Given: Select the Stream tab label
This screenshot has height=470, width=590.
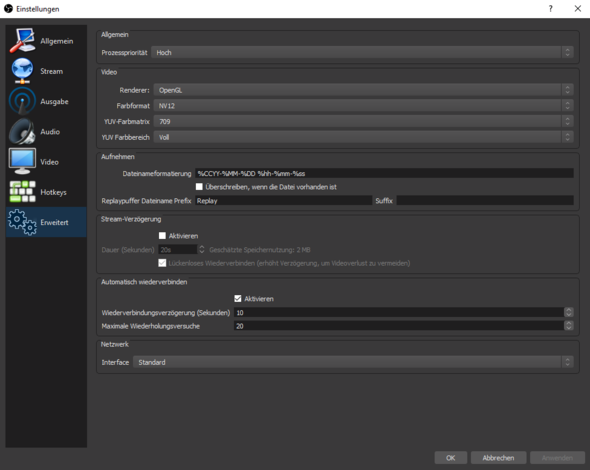Looking at the screenshot, I should (x=52, y=71).
